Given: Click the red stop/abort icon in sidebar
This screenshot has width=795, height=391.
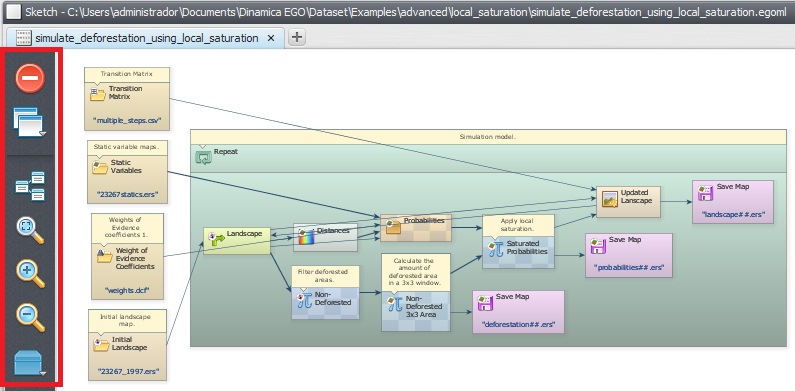Looking at the screenshot, I should pyautogui.click(x=29, y=78).
